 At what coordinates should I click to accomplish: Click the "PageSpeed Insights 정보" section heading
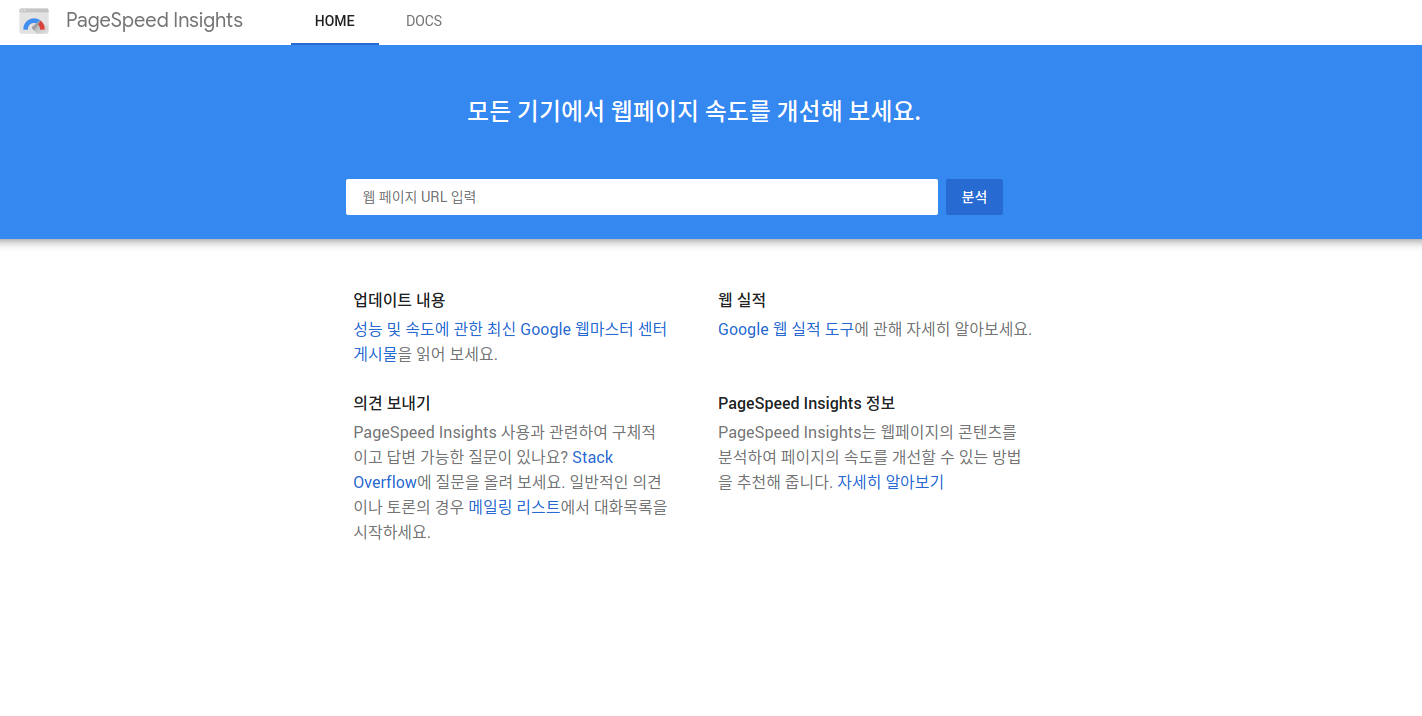click(x=806, y=403)
